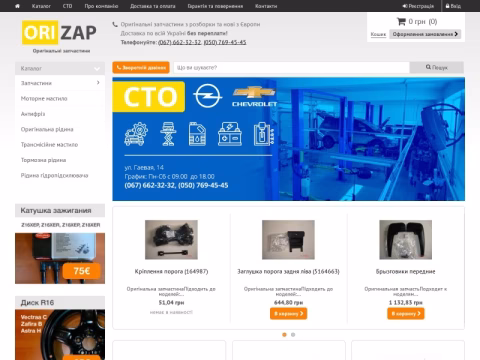This screenshot has height=360, width=480.
Task: Click the ORI ZAP logo
Action: click(x=59, y=33)
